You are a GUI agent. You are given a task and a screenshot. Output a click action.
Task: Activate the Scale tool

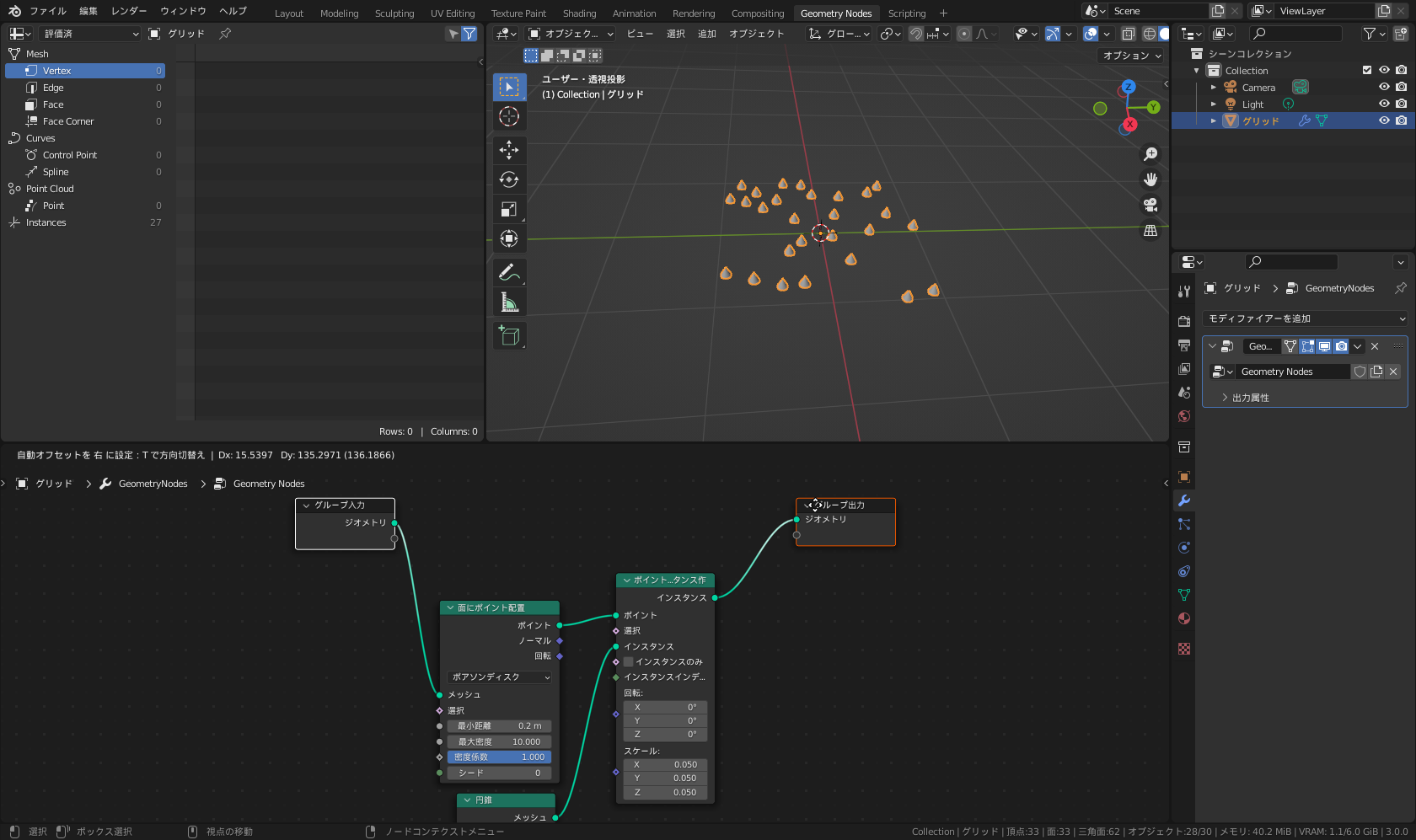[509, 209]
